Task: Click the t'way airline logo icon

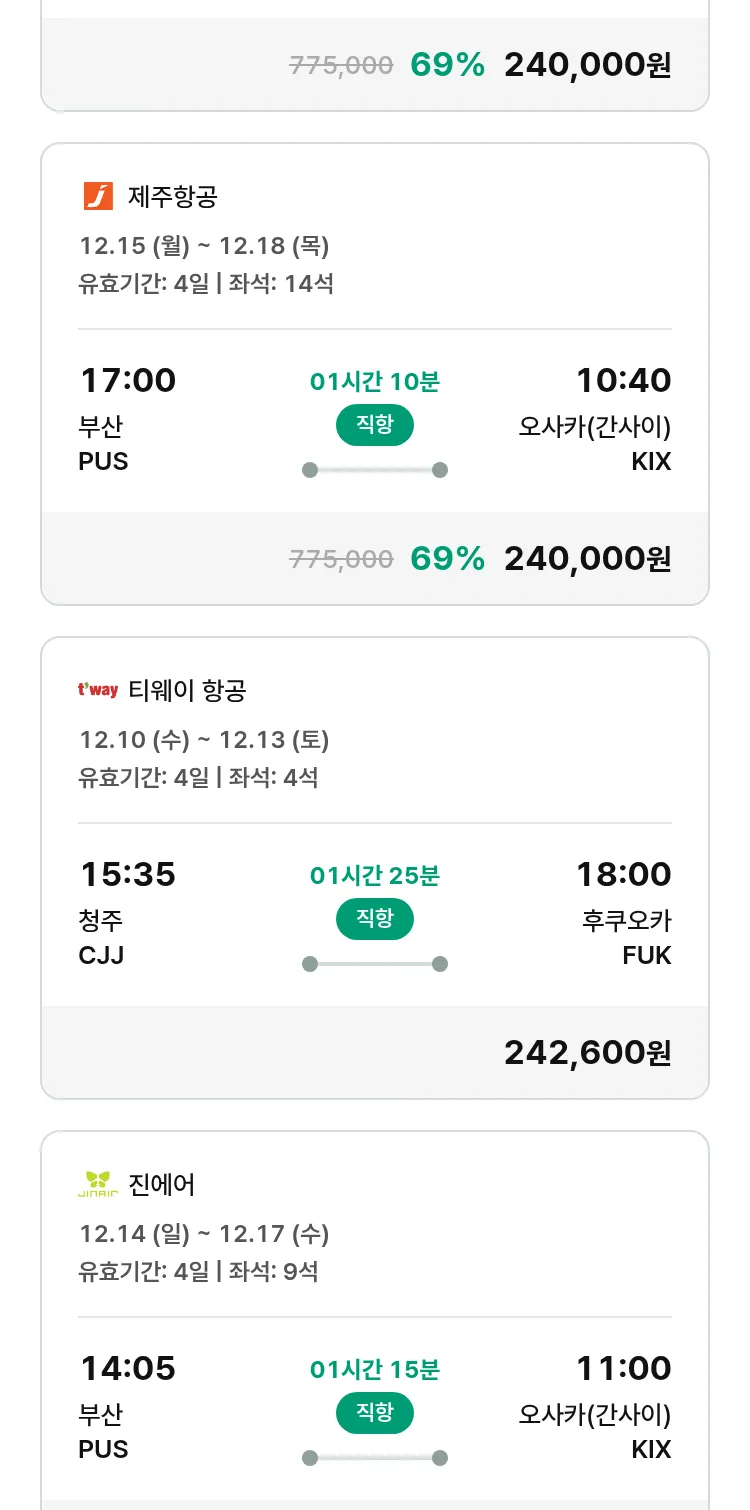Action: tap(98, 690)
